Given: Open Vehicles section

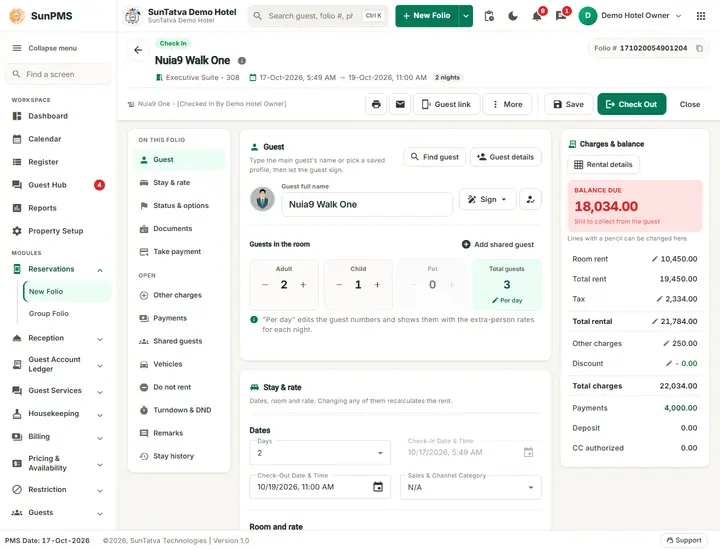Looking at the screenshot, I should pos(179,364).
